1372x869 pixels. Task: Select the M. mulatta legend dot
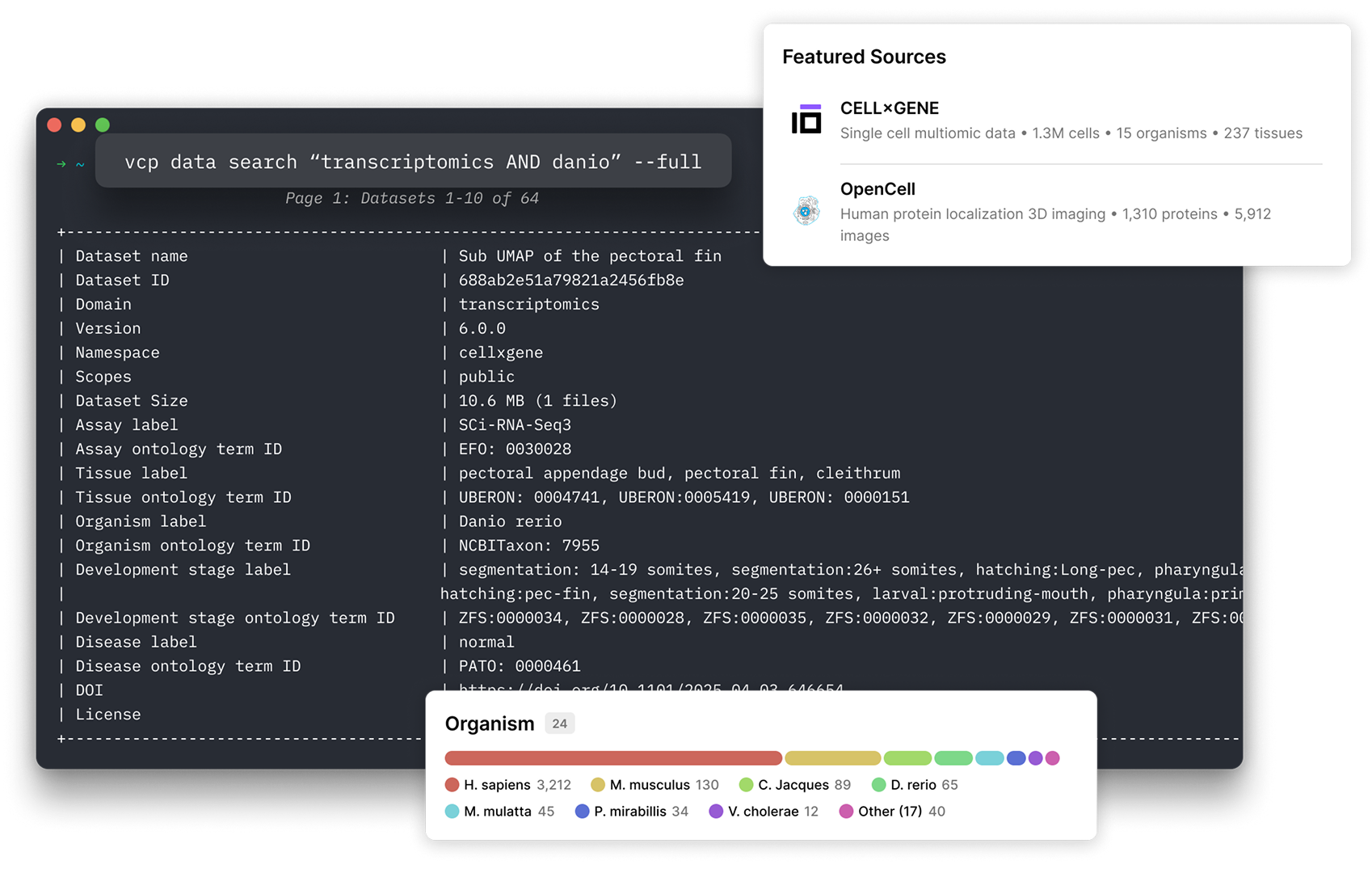(452, 811)
